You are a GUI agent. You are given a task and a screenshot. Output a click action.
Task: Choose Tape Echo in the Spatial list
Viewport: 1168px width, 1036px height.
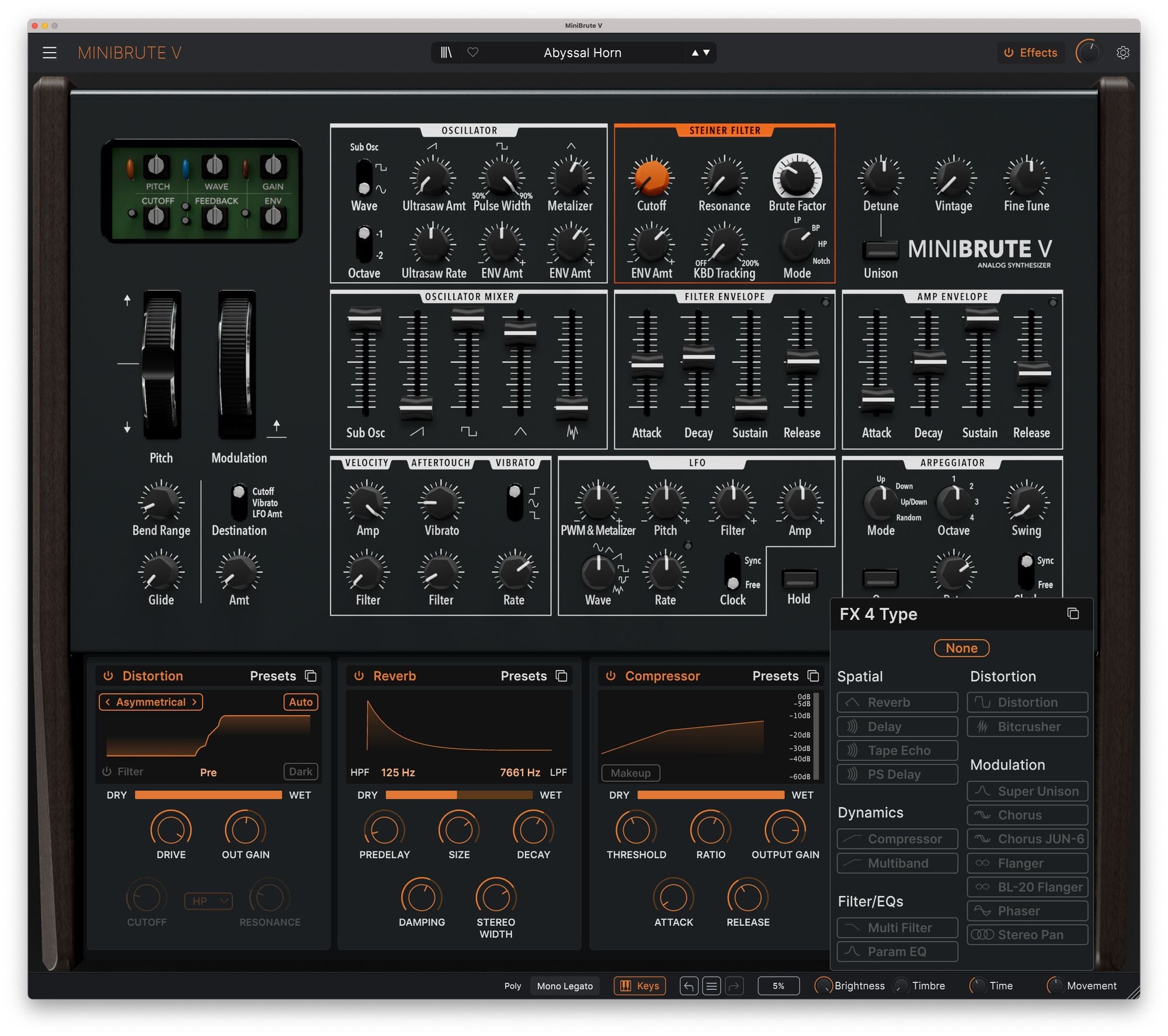(x=898, y=750)
